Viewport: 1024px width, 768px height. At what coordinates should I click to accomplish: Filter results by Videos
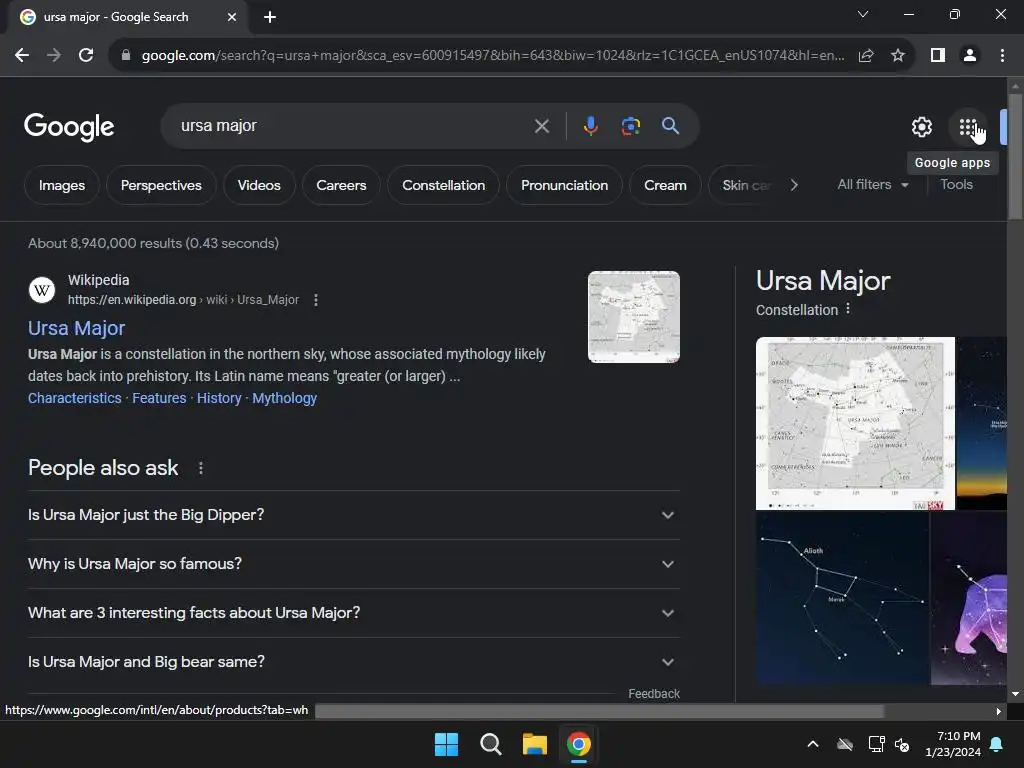259,185
